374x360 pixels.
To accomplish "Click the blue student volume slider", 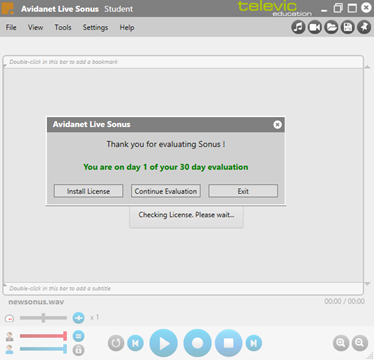I will pos(43,349).
